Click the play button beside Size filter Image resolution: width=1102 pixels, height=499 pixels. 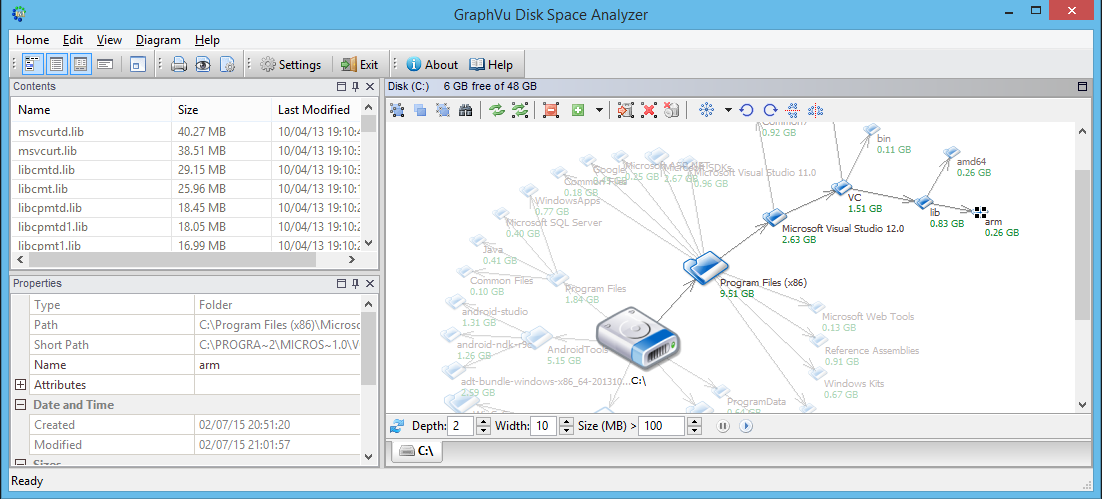pos(746,426)
